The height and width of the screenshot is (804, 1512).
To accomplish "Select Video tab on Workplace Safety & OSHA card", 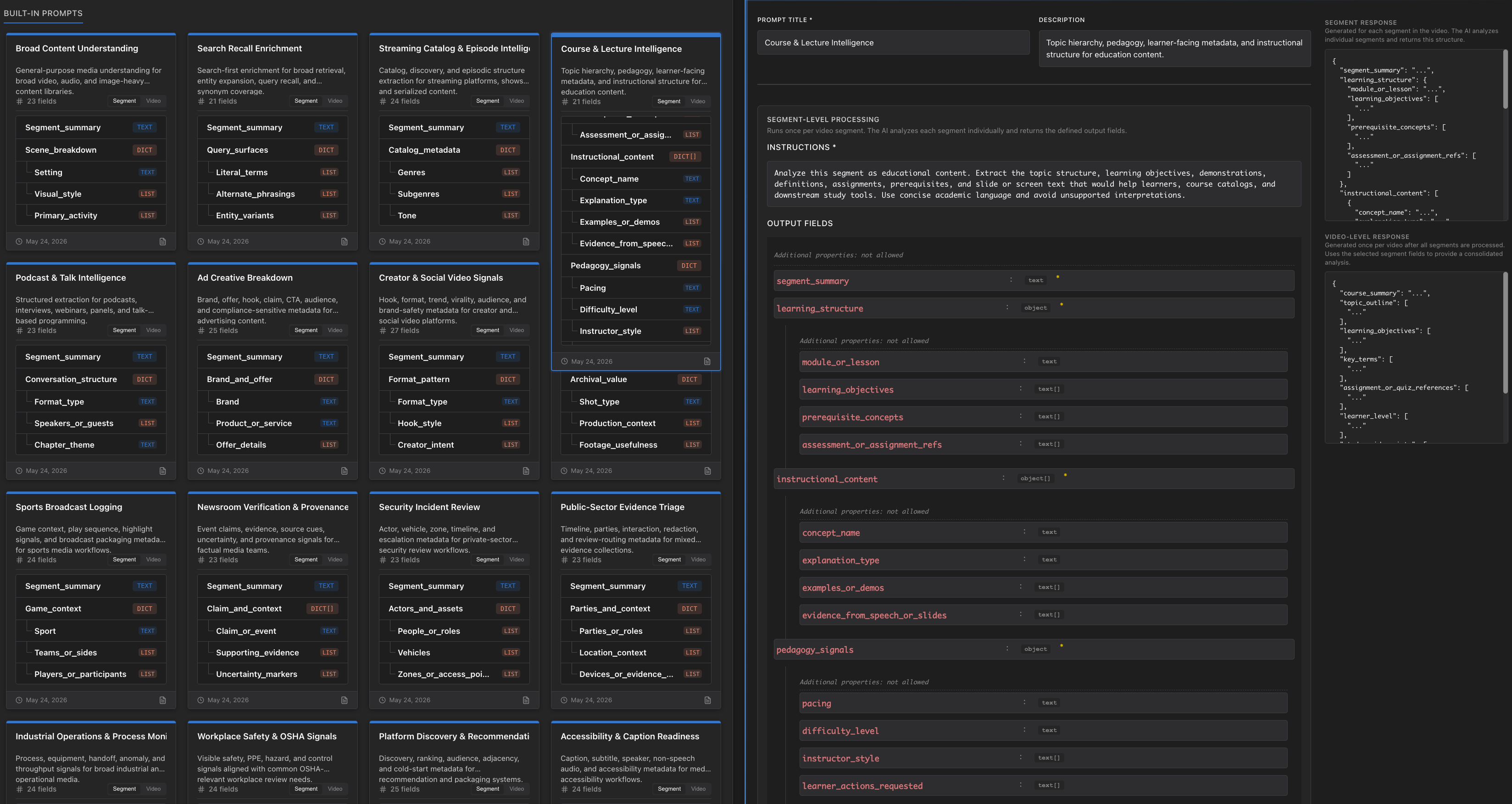I will (335, 789).
